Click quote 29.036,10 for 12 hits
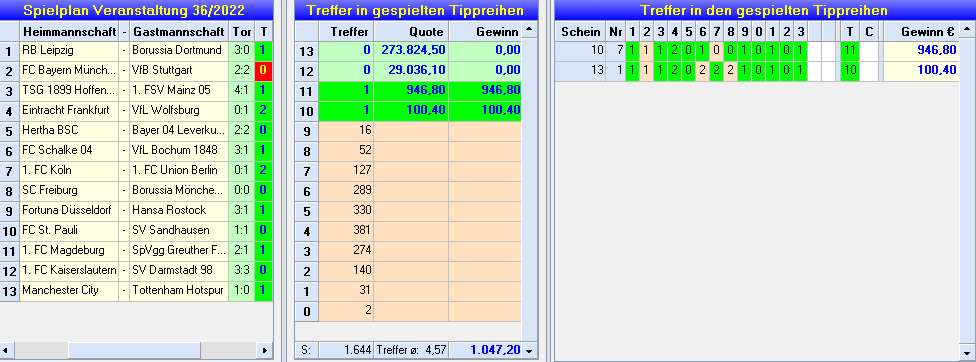The height and width of the screenshot is (362, 976). coord(411,70)
